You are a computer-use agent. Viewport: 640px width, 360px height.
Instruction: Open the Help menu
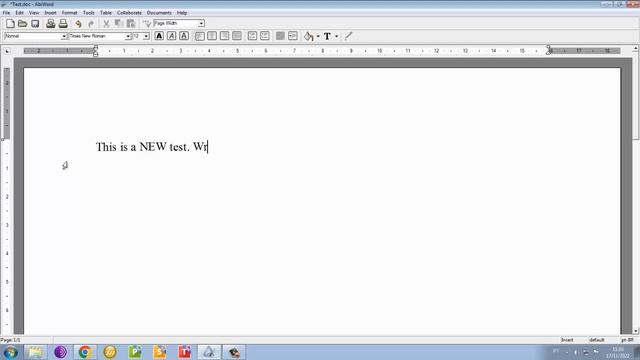point(182,13)
